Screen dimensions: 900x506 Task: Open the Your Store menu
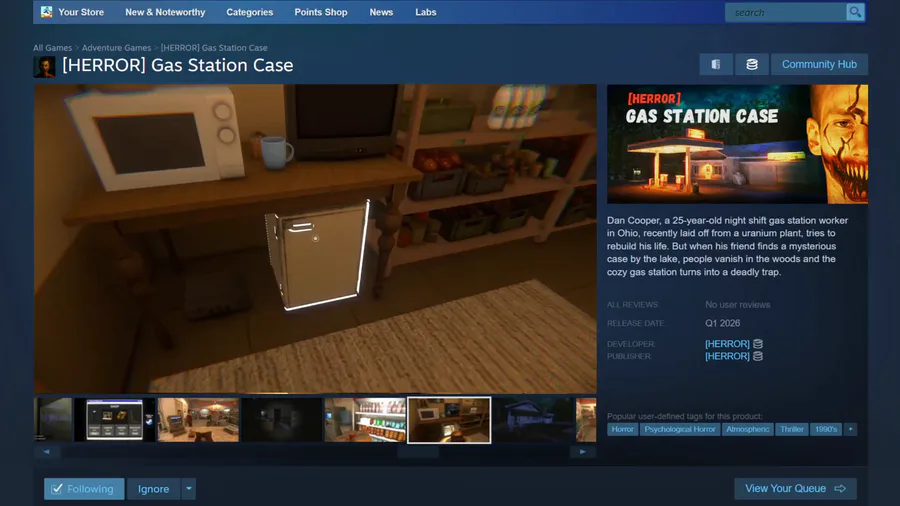pyautogui.click(x=81, y=12)
